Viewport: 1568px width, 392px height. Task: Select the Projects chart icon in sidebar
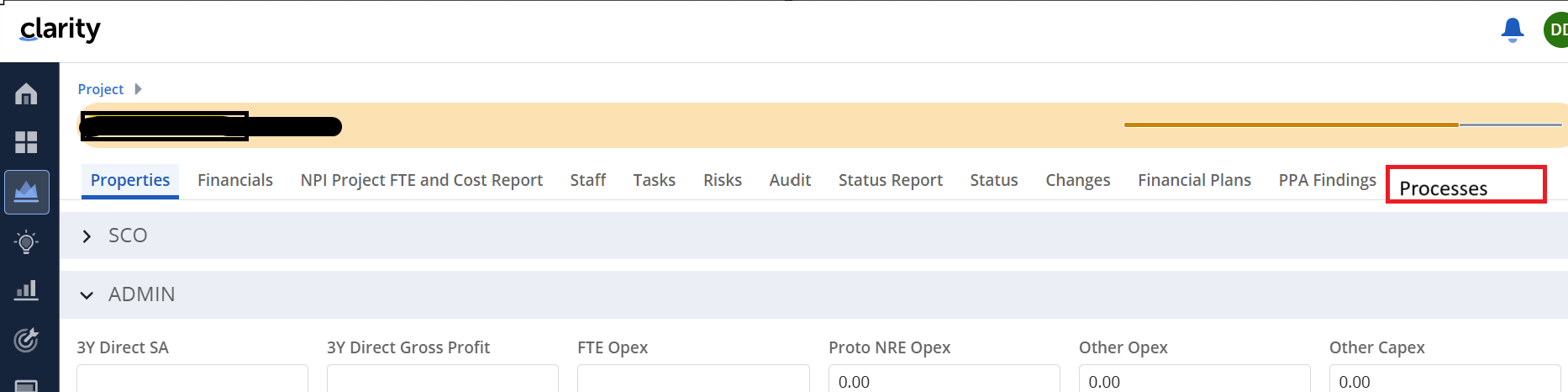(27, 192)
